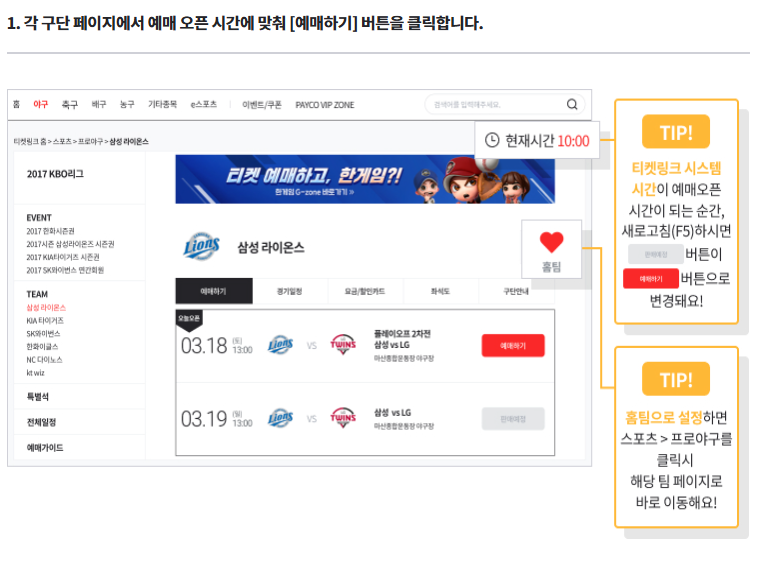Click the TEAM sidebar heading

[37, 294]
